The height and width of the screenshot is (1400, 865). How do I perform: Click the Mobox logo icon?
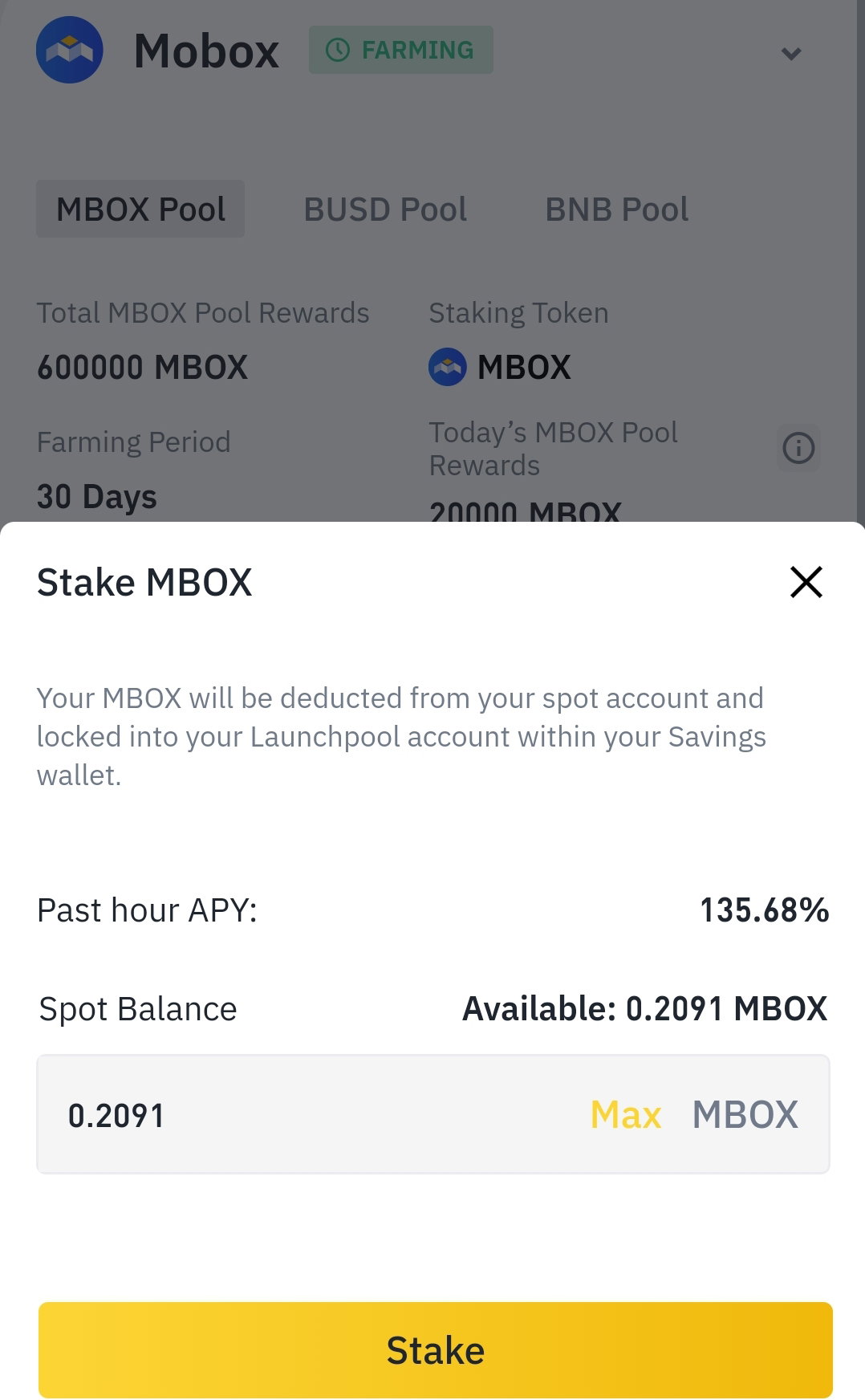coord(70,50)
